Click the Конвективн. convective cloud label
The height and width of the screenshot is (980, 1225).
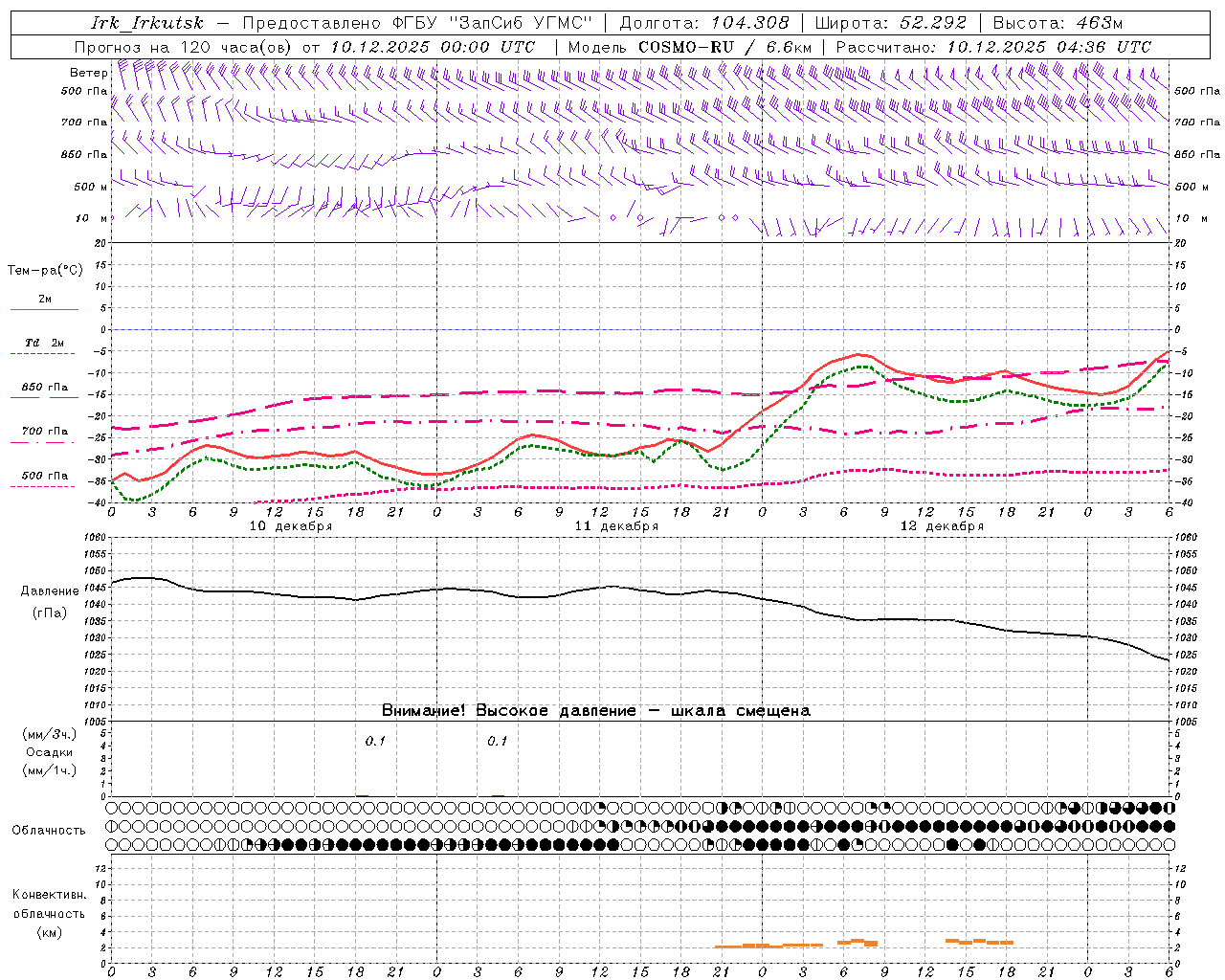click(49, 895)
